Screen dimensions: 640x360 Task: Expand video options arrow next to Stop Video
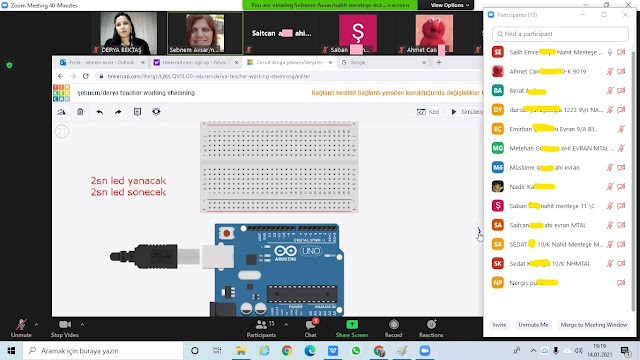click(82, 325)
